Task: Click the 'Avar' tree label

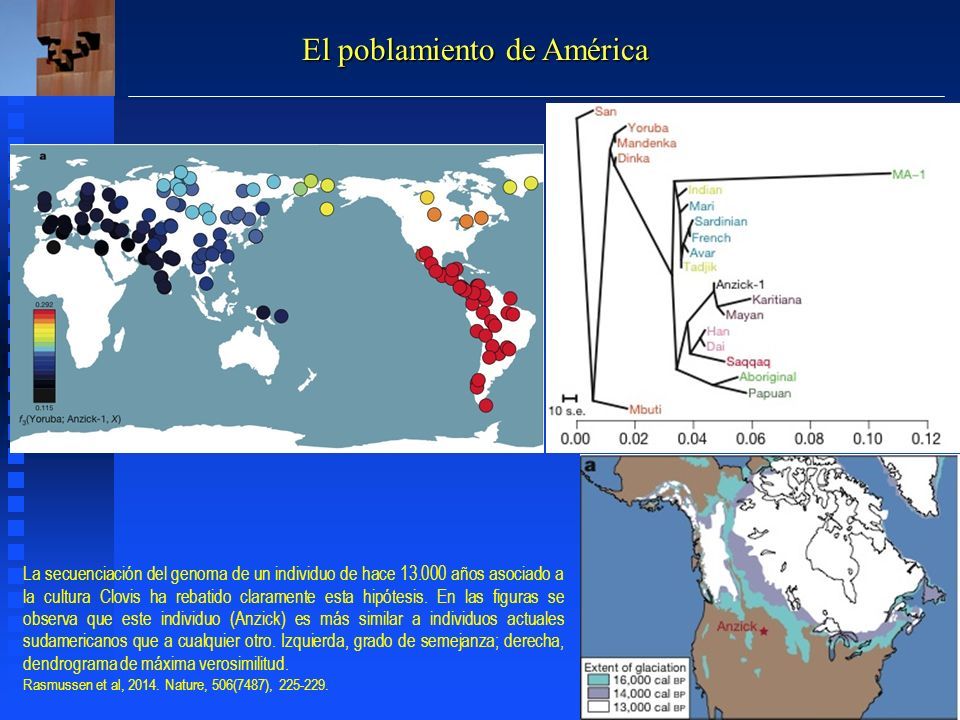Action: click(702, 253)
